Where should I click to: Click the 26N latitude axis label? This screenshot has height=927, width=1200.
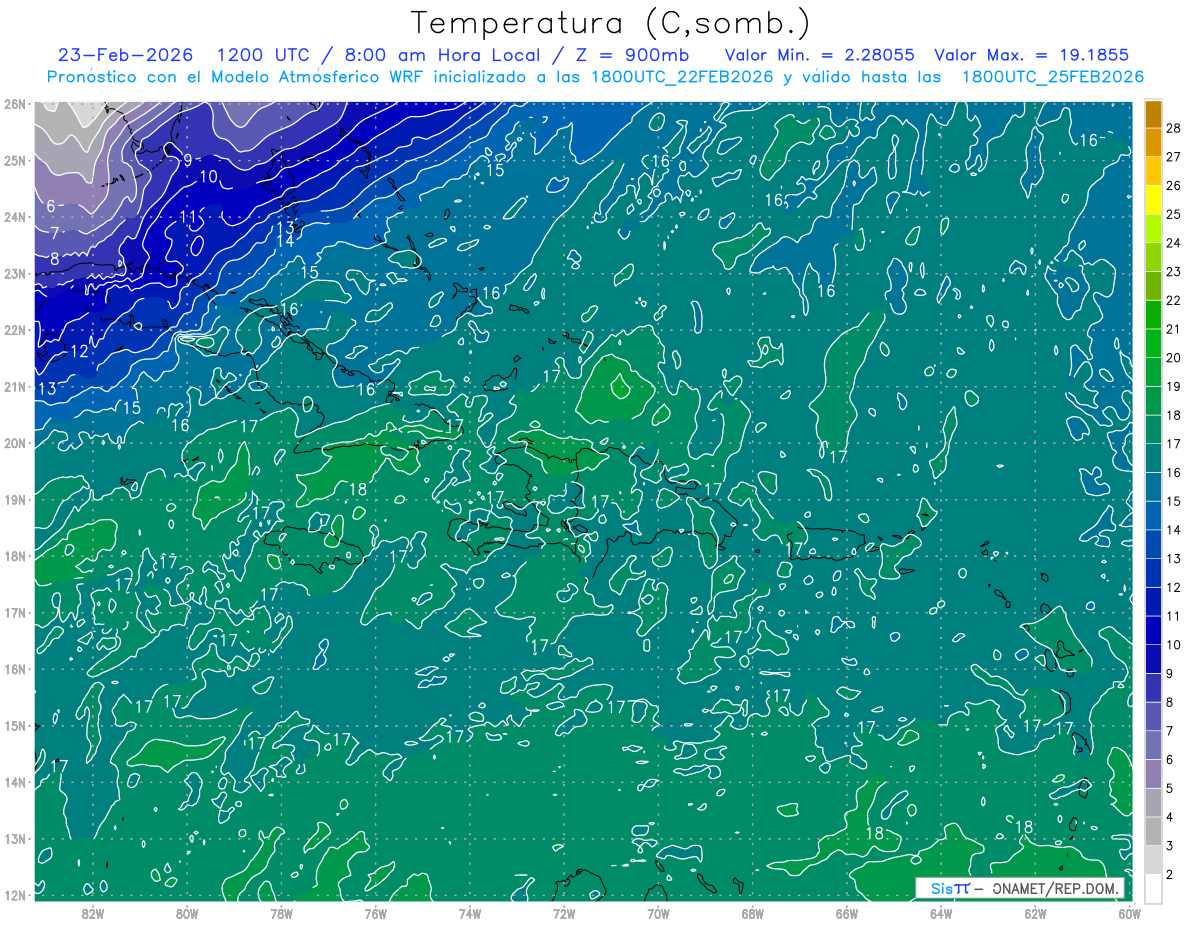pos(14,103)
